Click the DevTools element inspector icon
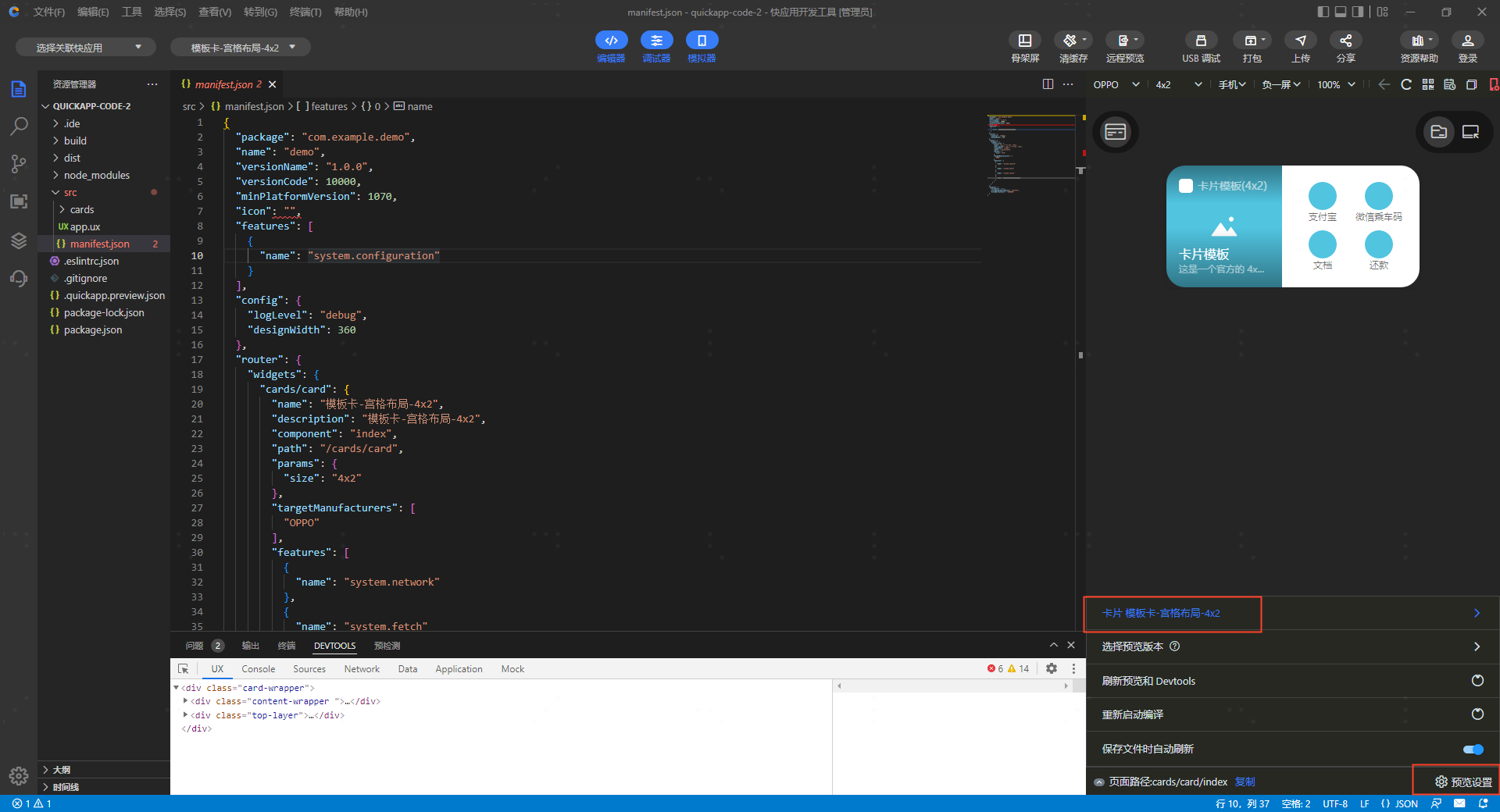Viewport: 1500px width, 812px height. coord(184,669)
